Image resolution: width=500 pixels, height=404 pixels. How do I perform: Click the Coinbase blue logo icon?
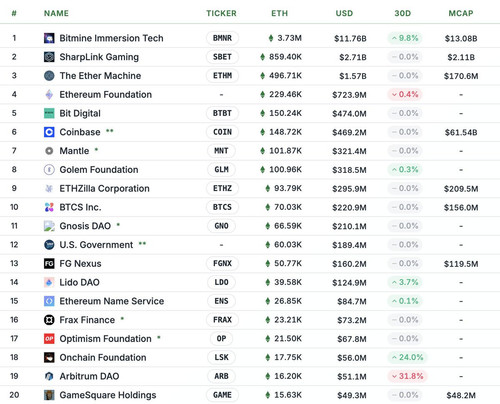[49, 132]
